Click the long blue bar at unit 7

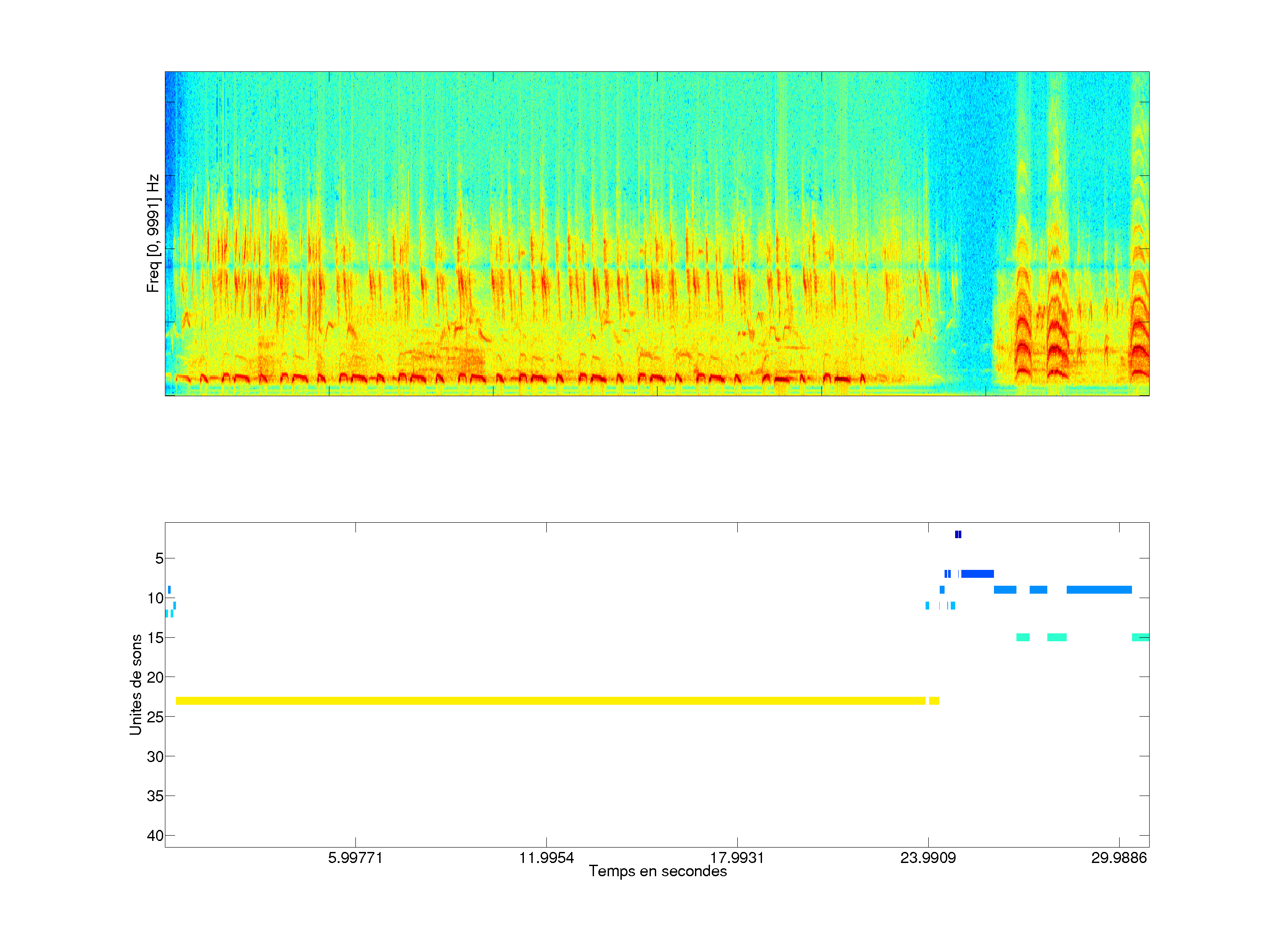(977, 574)
